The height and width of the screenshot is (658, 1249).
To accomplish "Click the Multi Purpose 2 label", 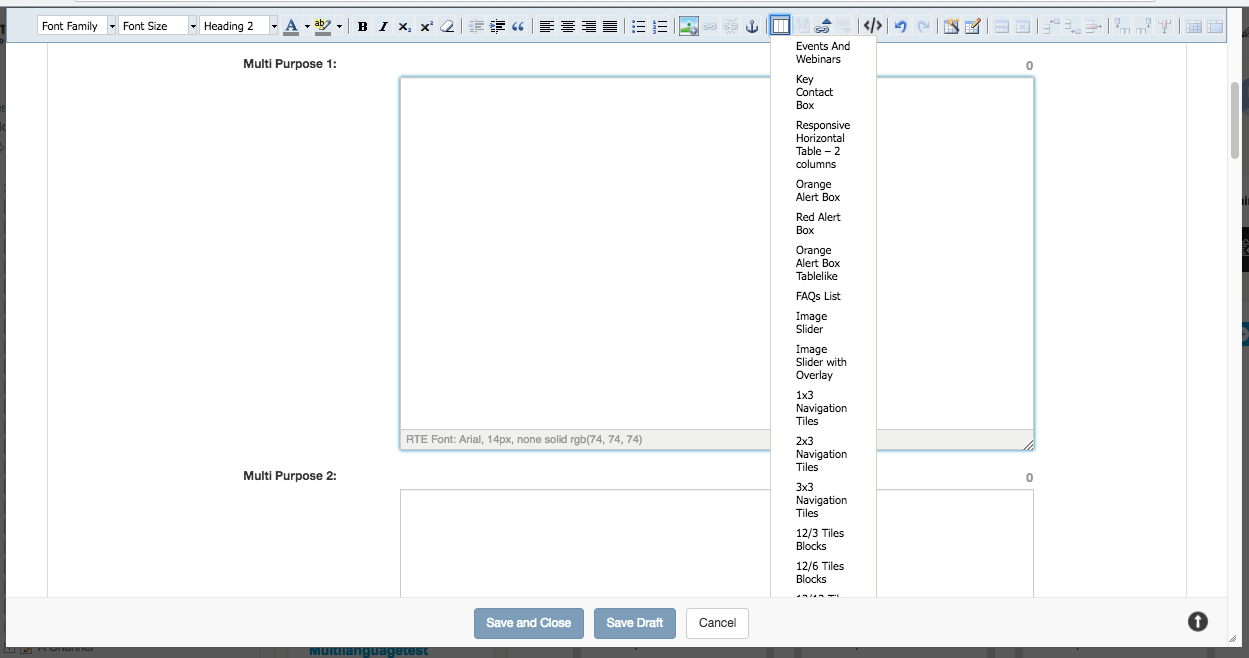I will tap(290, 476).
